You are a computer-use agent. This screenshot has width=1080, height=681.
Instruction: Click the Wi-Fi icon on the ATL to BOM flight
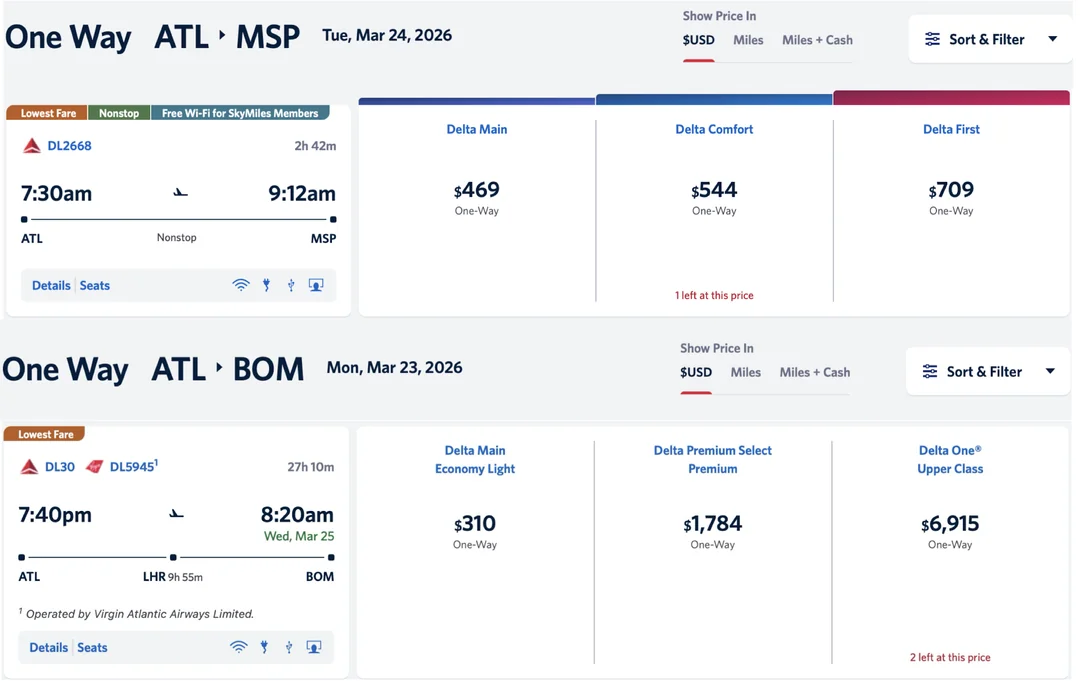coord(239,647)
